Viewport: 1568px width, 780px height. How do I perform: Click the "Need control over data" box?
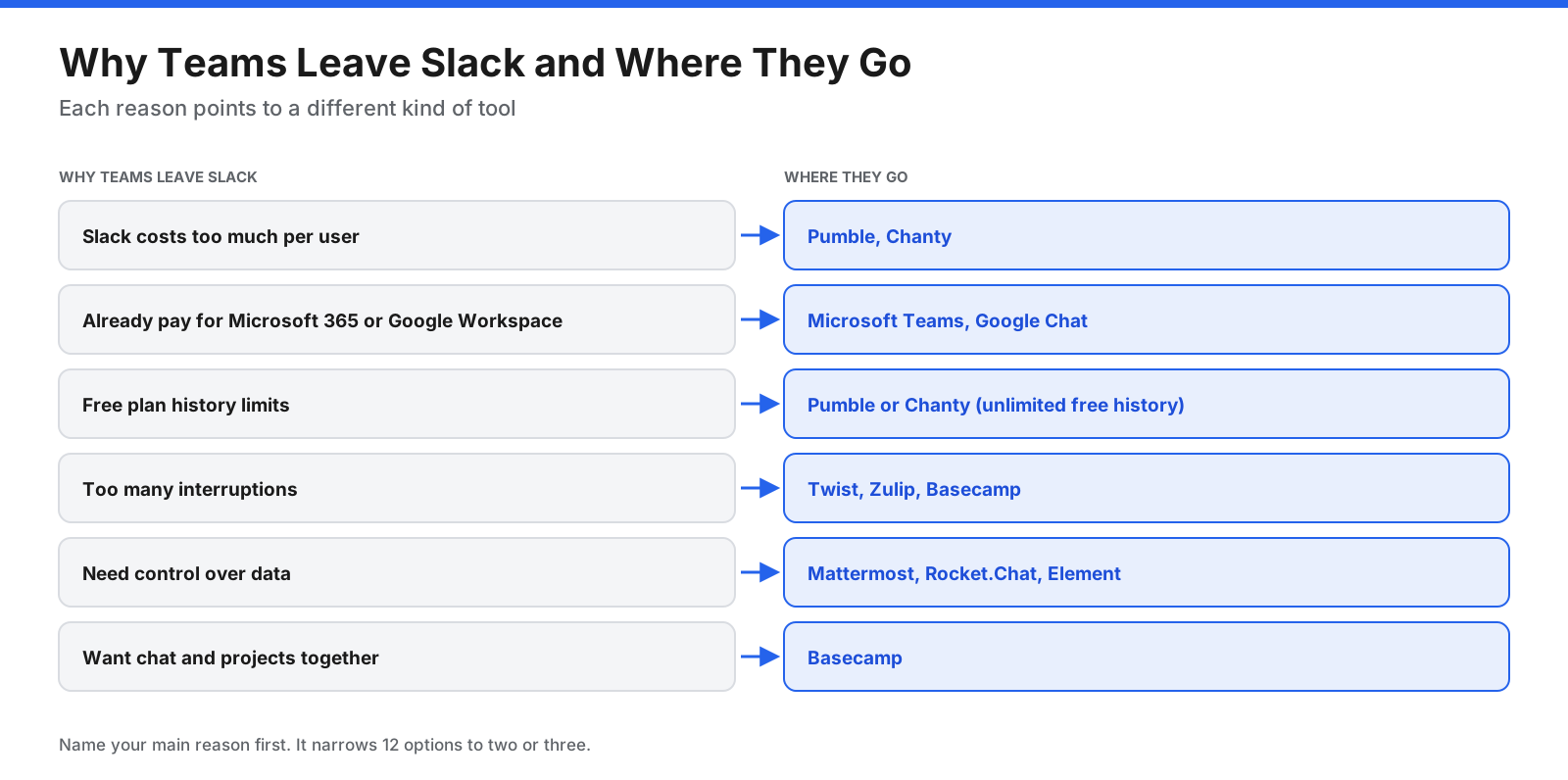[397, 572]
